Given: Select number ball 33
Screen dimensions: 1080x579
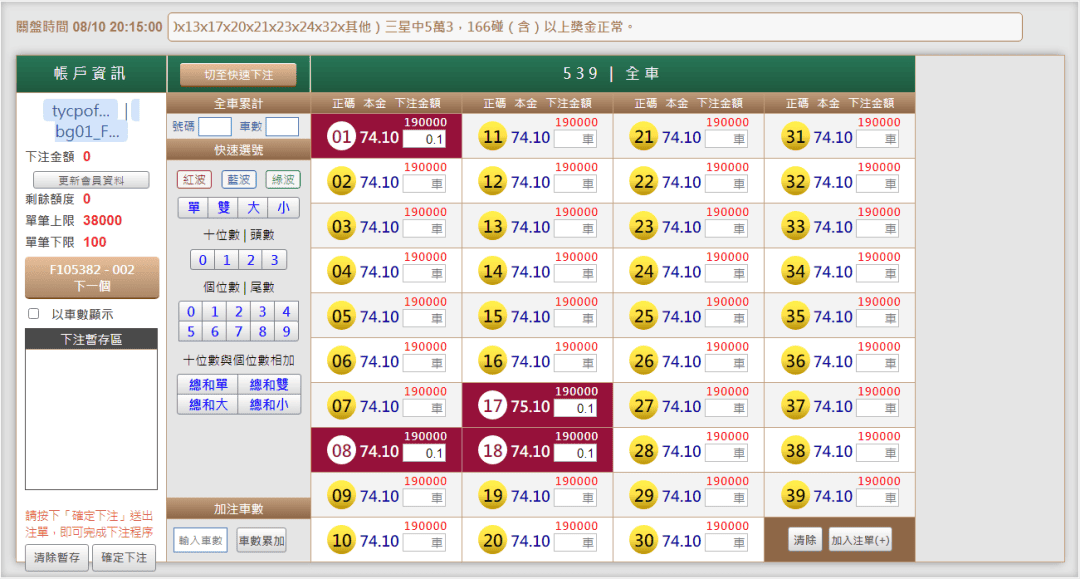Looking at the screenshot, I should pos(795,227).
